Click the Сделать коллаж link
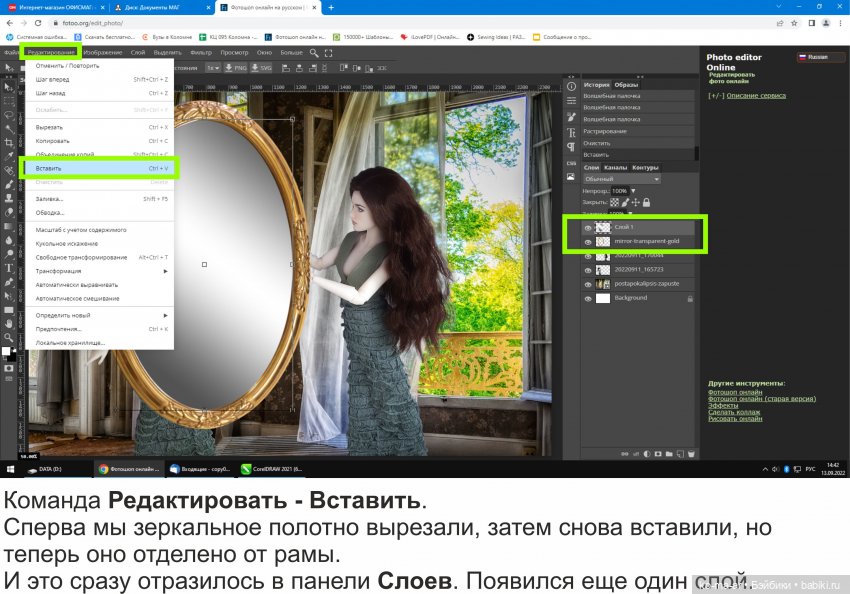 (733, 412)
